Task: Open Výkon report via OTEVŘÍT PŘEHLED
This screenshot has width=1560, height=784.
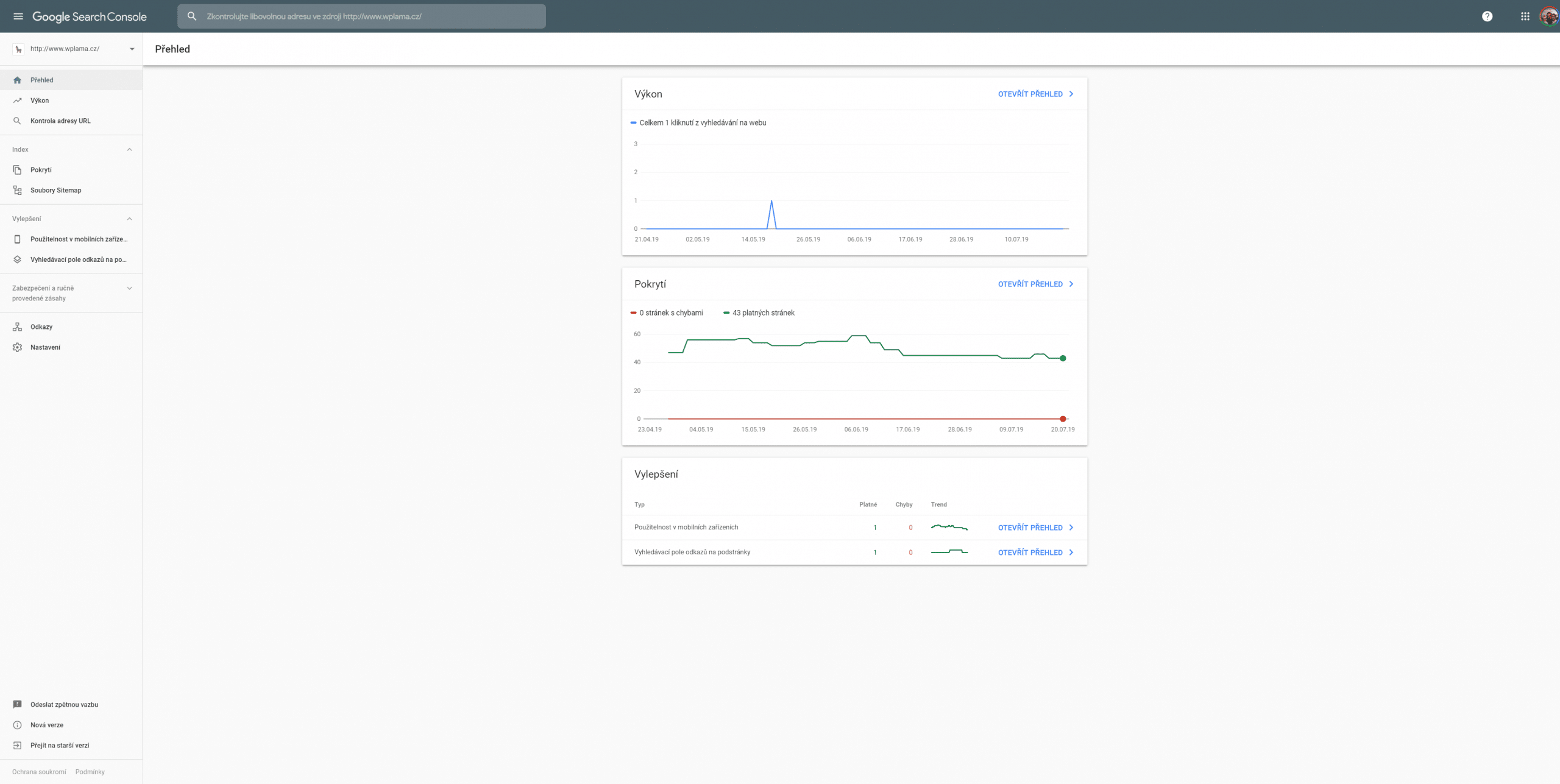Action: [x=1030, y=94]
